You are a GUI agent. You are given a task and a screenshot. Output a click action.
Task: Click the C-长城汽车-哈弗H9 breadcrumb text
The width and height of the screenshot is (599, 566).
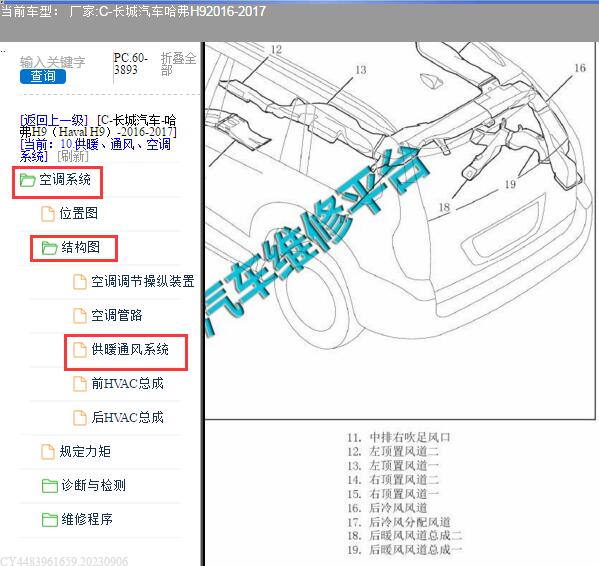click(98, 126)
